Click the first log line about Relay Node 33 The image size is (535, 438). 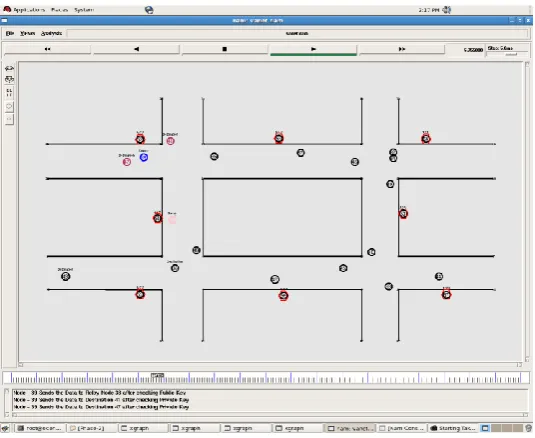100,393
